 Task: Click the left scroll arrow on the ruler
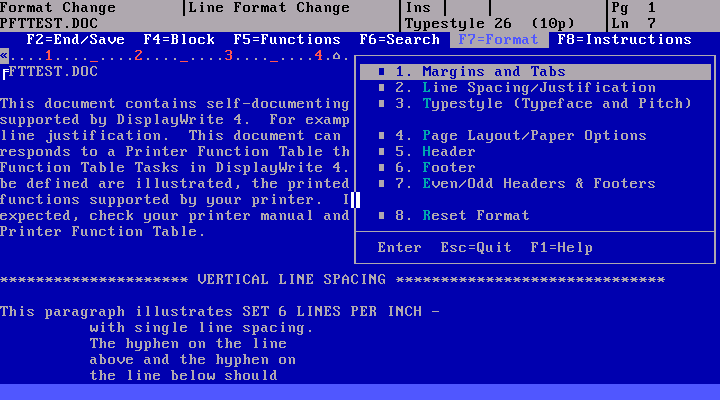coord(4,56)
